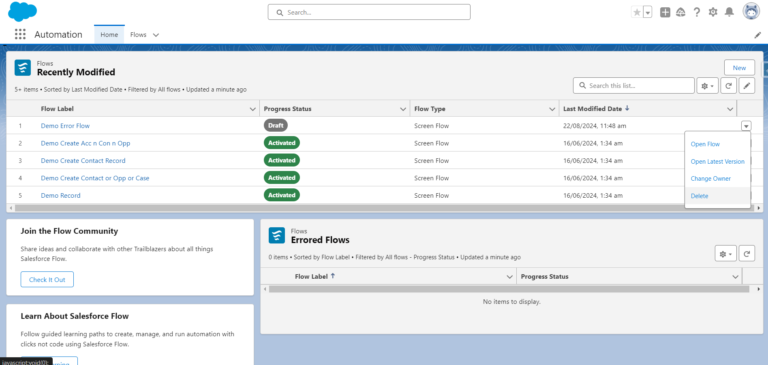
Task: Choose Open Latest Version menu item
Action: coord(717,162)
